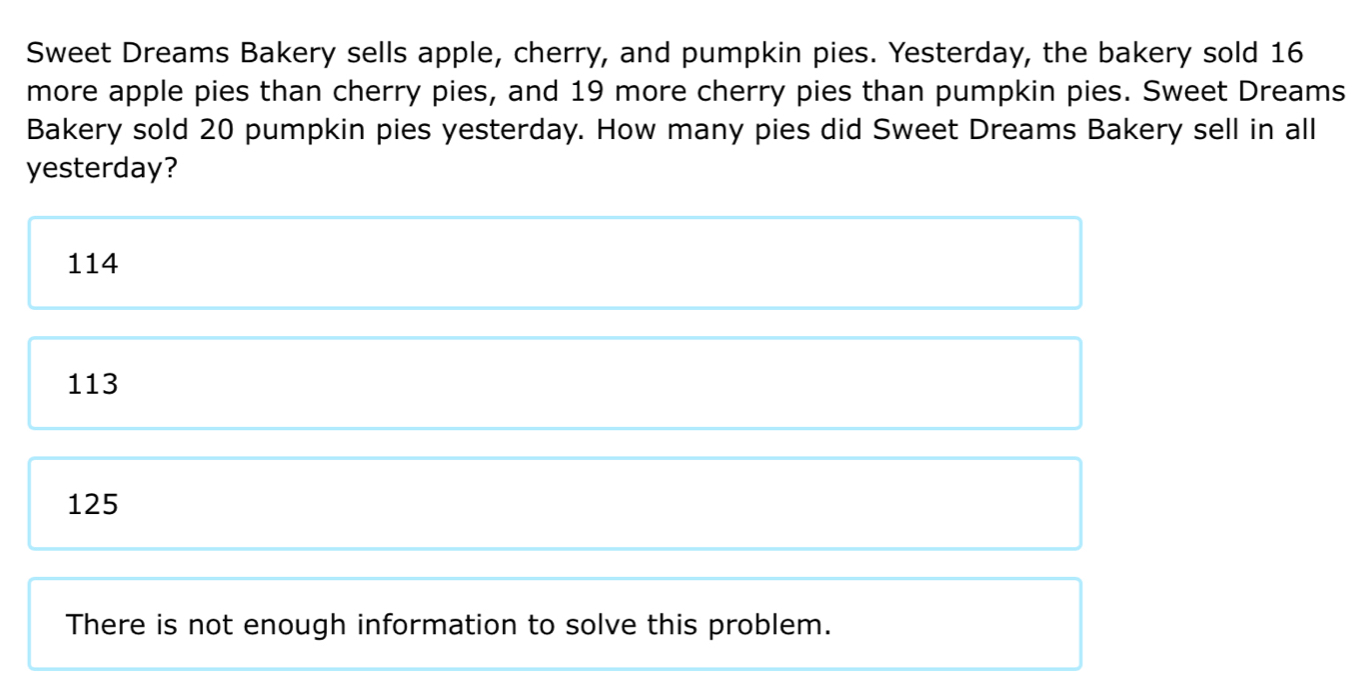Click the number 113 text
The height and width of the screenshot is (680, 1353).
[x=93, y=383]
